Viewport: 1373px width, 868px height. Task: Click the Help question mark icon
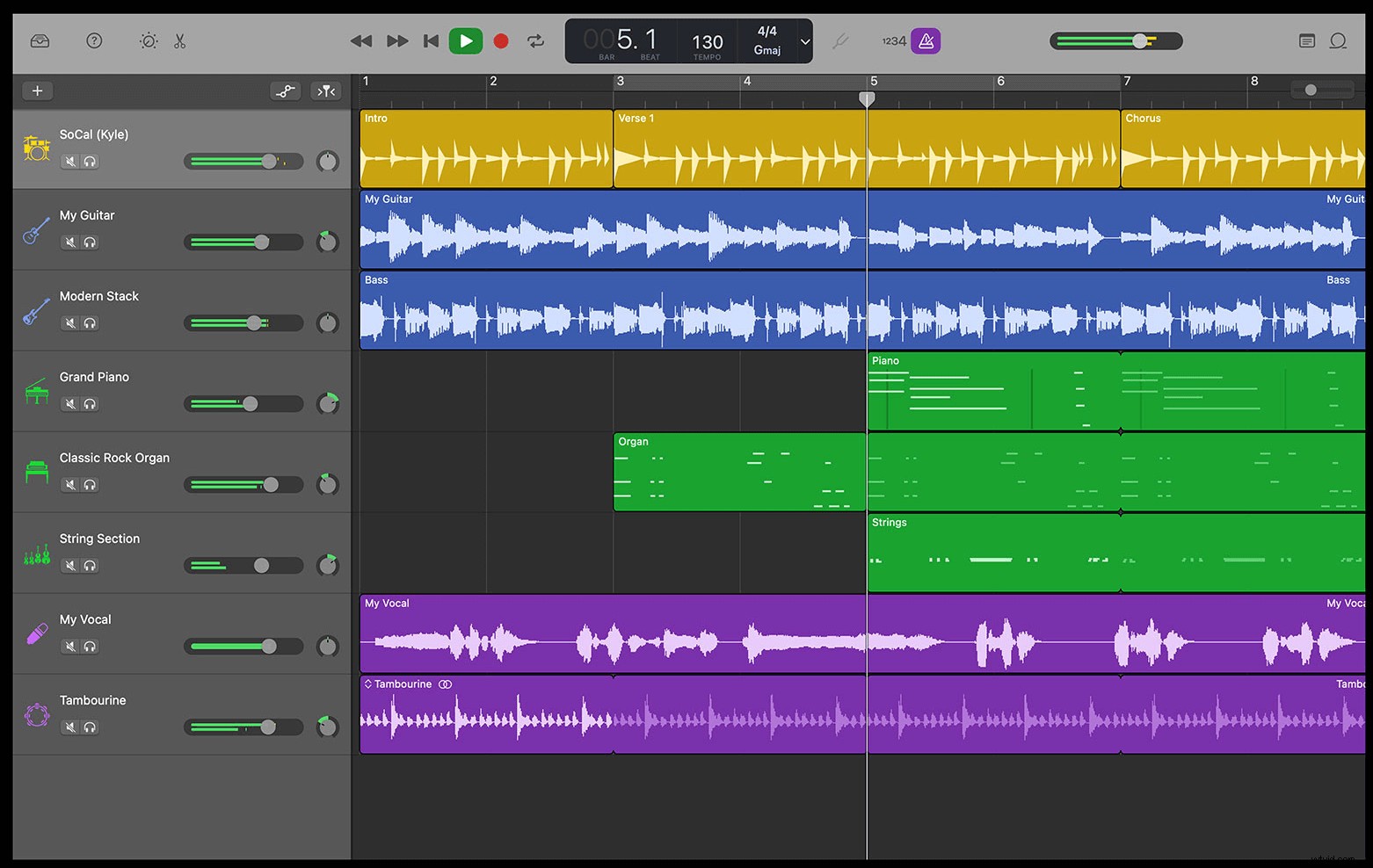[94, 40]
